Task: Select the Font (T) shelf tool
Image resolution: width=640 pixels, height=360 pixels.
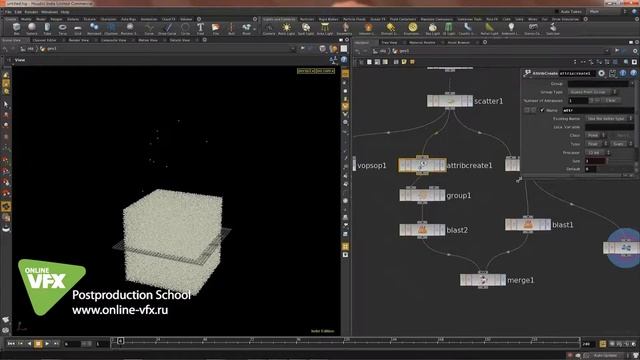Action: 200,29
